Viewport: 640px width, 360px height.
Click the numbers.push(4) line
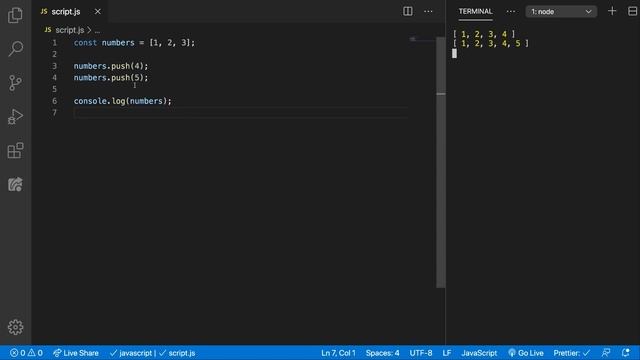[x=111, y=66]
